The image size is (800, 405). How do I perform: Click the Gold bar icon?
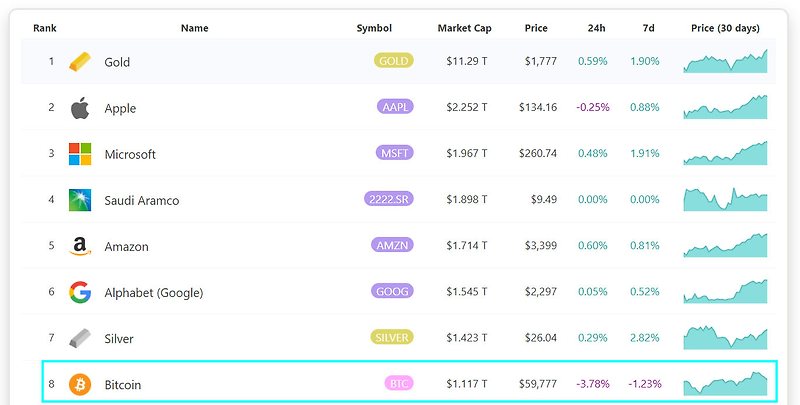click(x=80, y=62)
